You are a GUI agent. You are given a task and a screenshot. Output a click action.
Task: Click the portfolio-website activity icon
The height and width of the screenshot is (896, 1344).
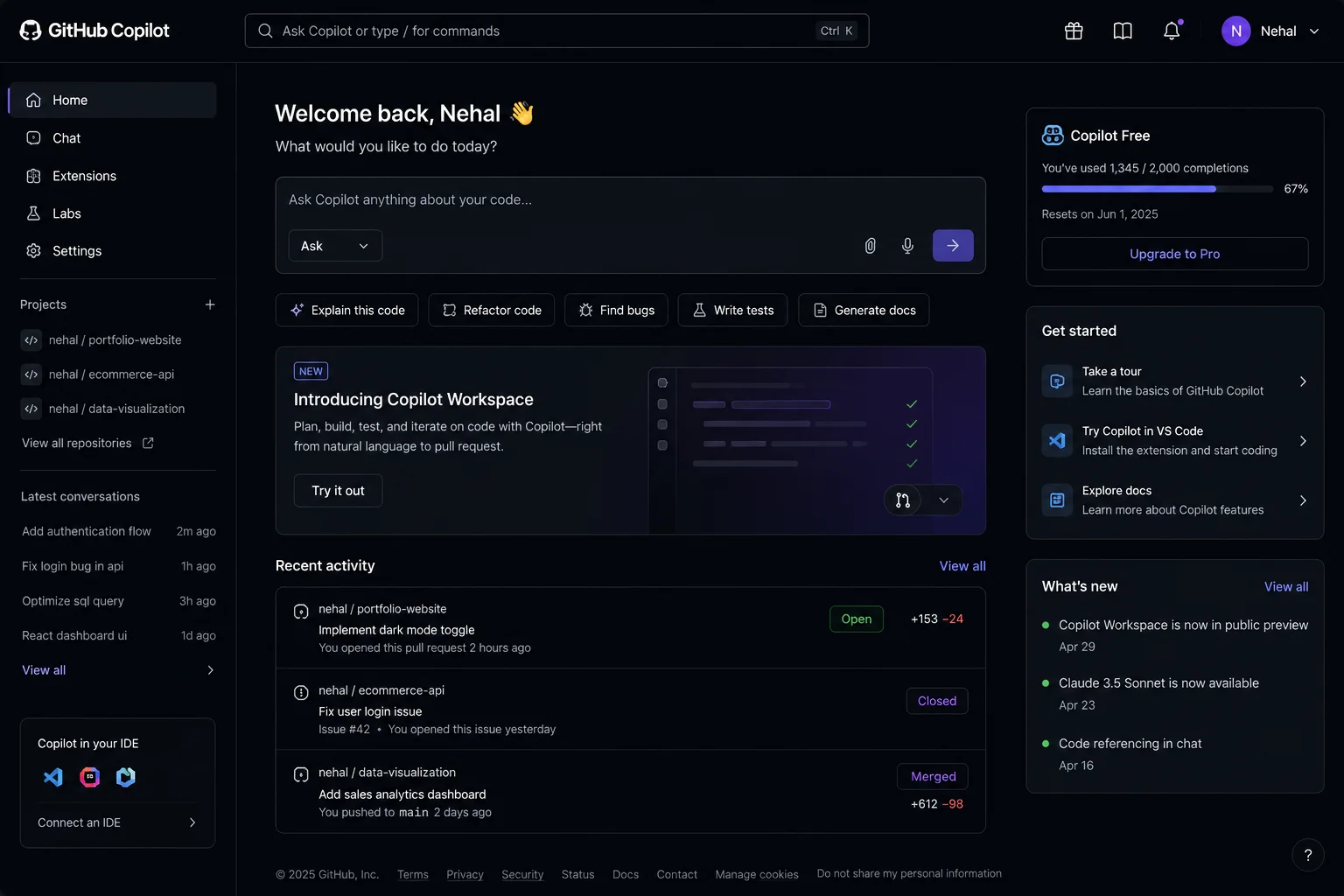301,612
